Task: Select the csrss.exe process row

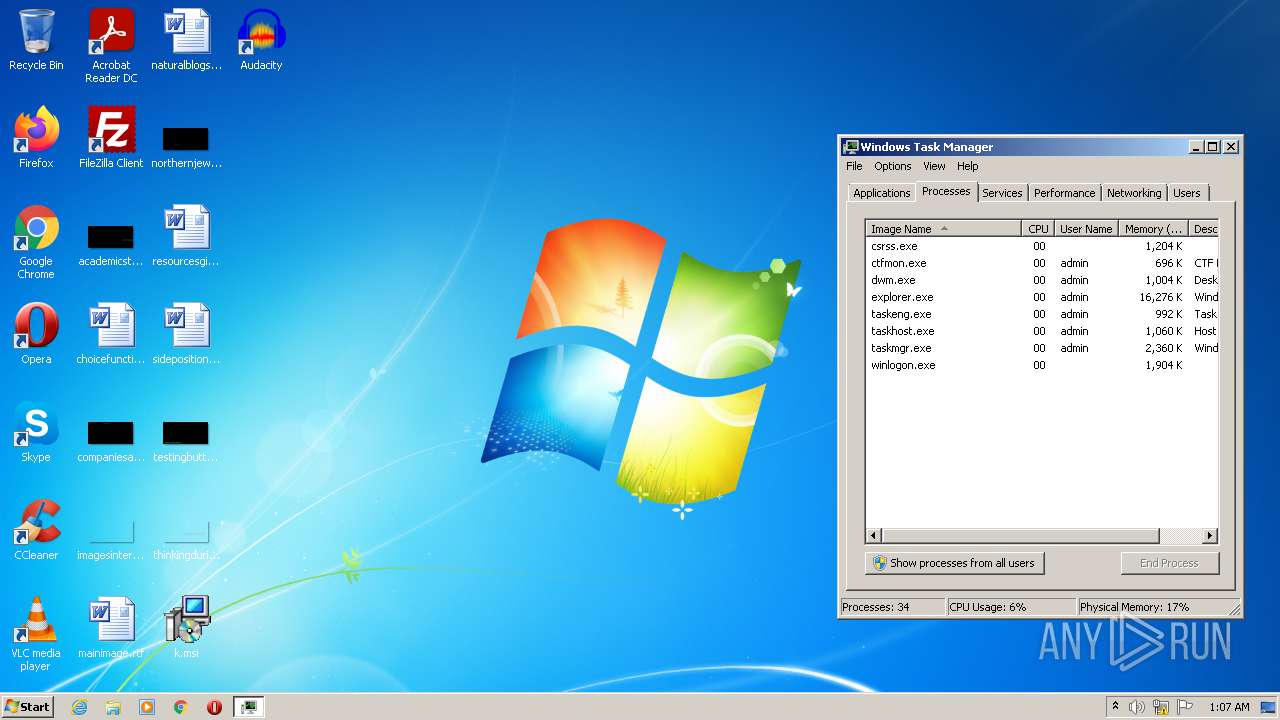Action: point(1042,246)
